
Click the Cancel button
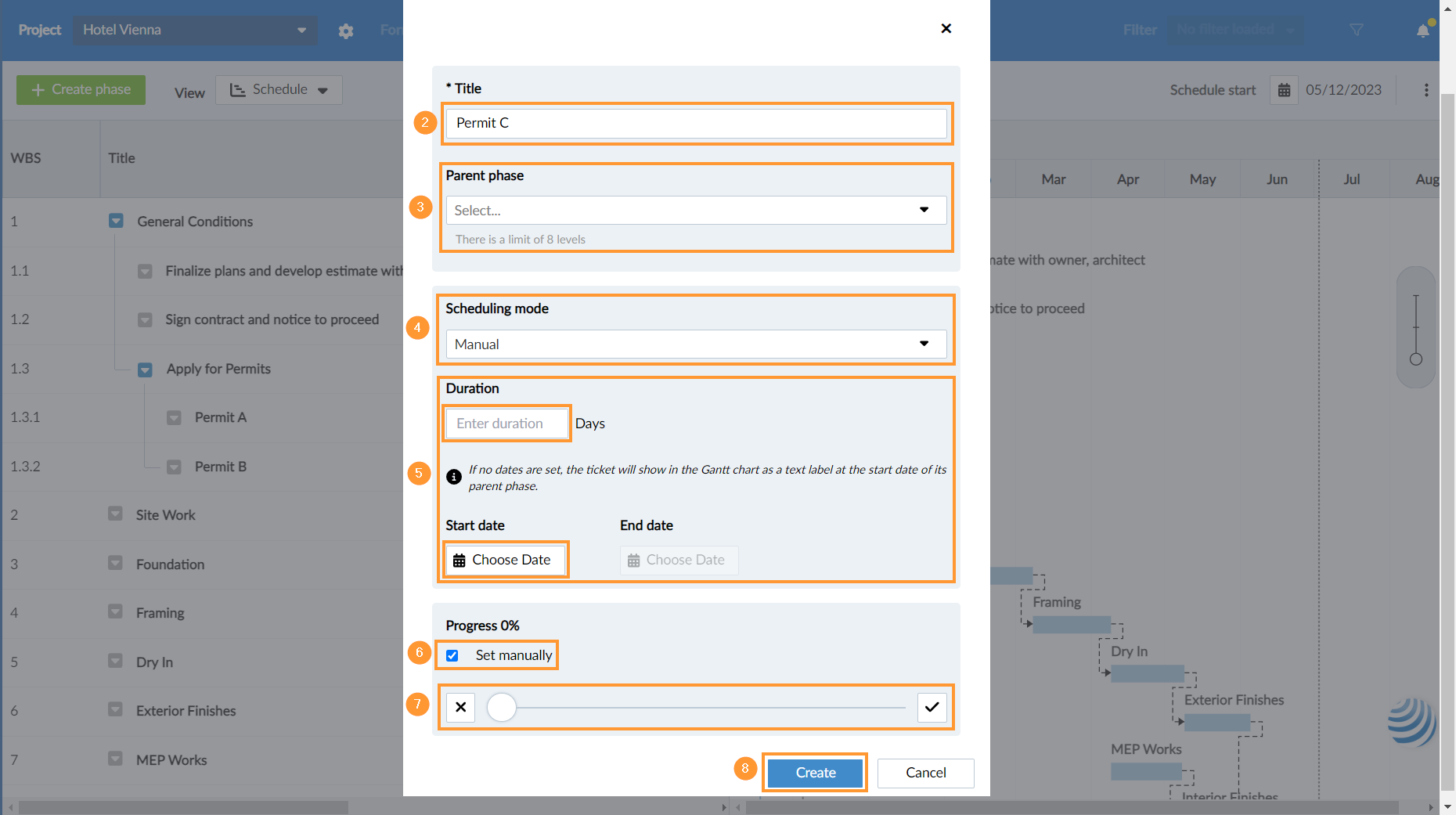pyautogui.click(x=925, y=773)
